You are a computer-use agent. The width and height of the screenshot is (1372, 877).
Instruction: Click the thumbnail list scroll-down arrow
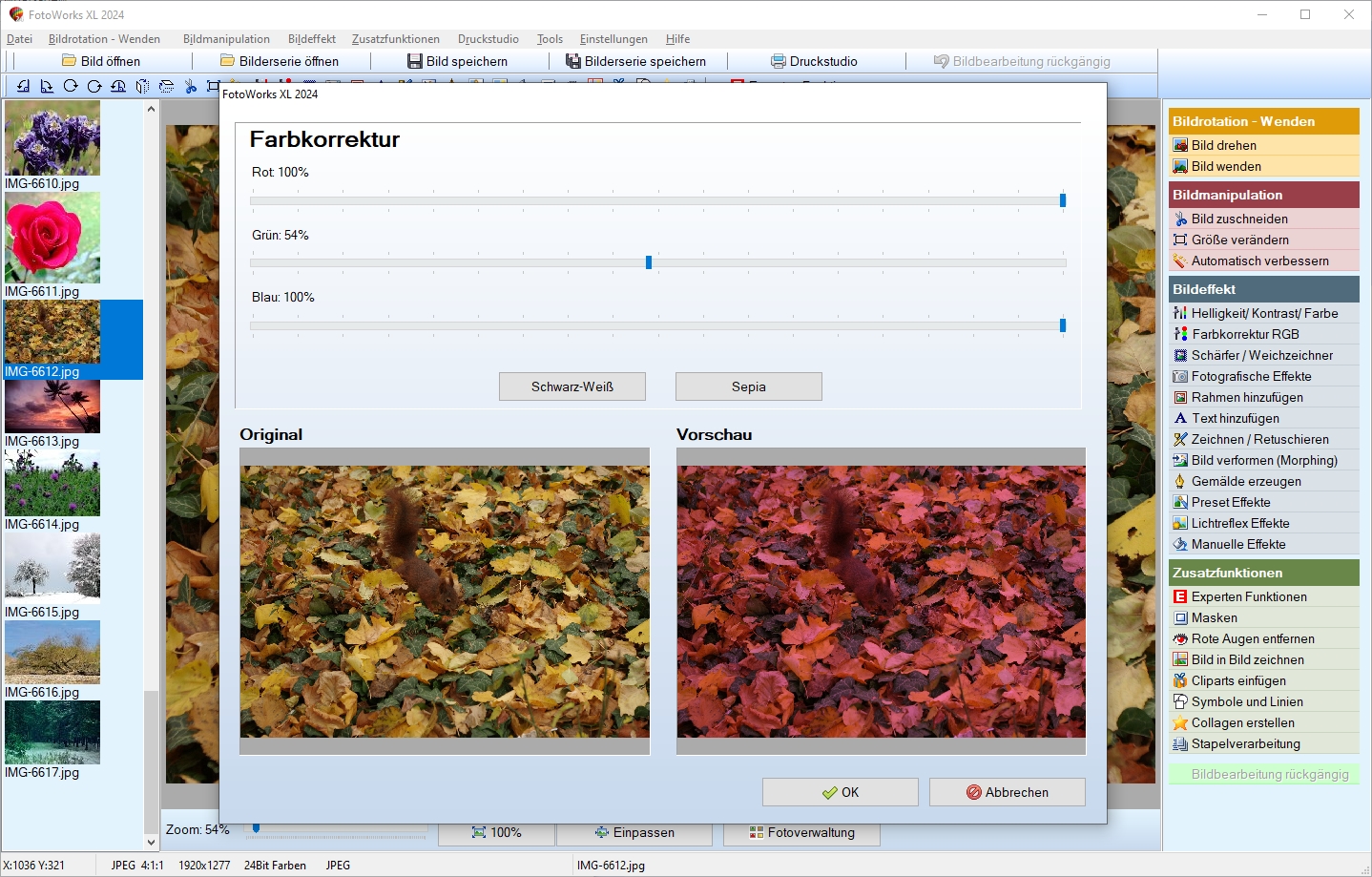click(151, 842)
